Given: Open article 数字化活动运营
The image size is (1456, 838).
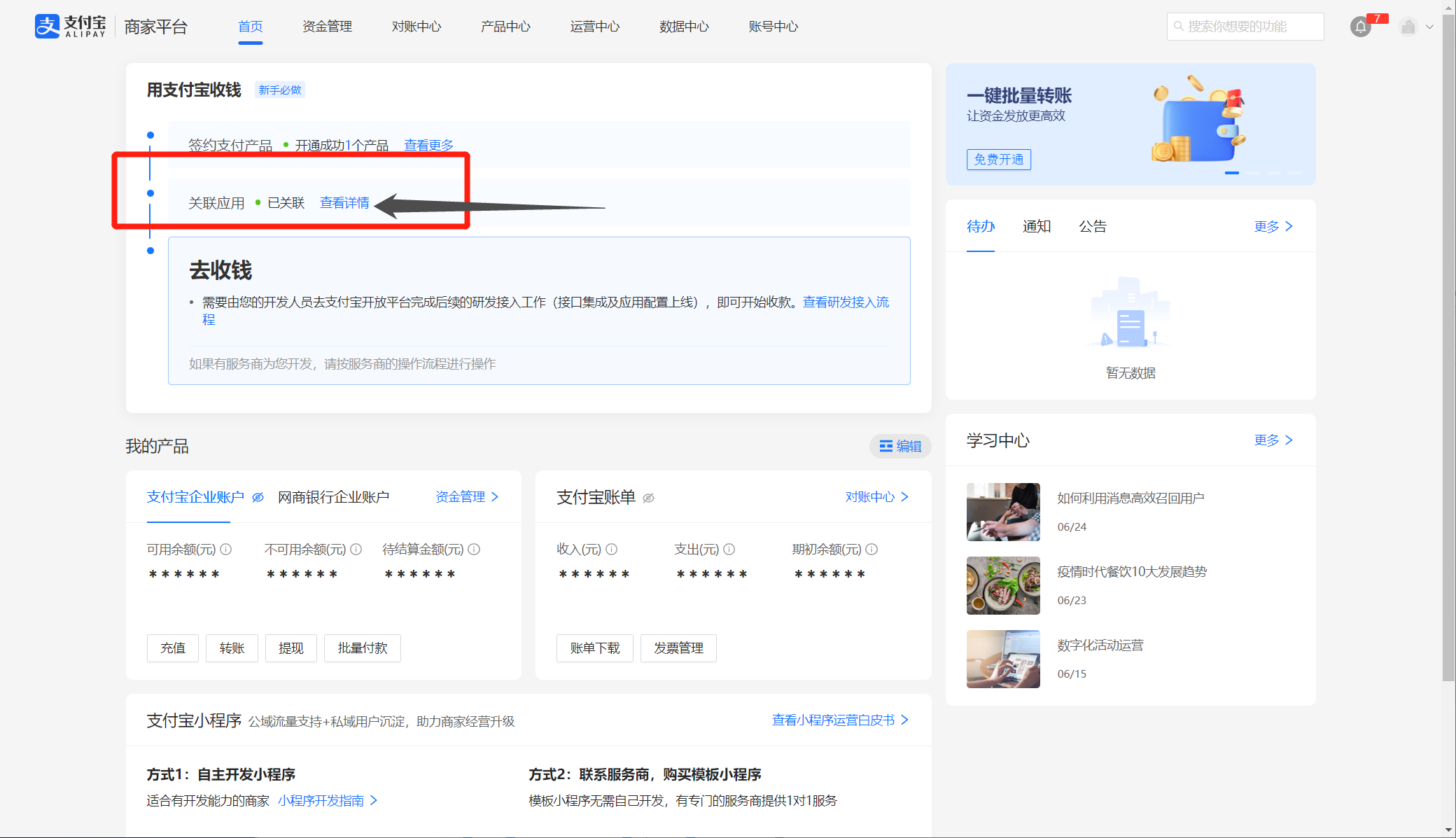Looking at the screenshot, I should [1100, 645].
